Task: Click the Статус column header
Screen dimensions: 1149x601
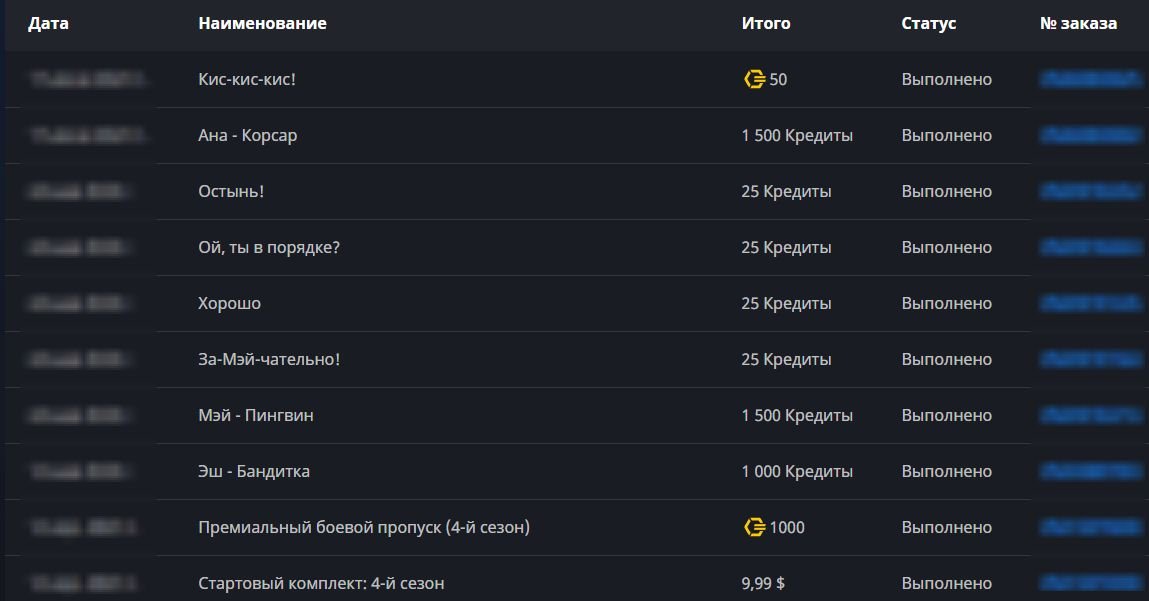Action: click(x=928, y=23)
